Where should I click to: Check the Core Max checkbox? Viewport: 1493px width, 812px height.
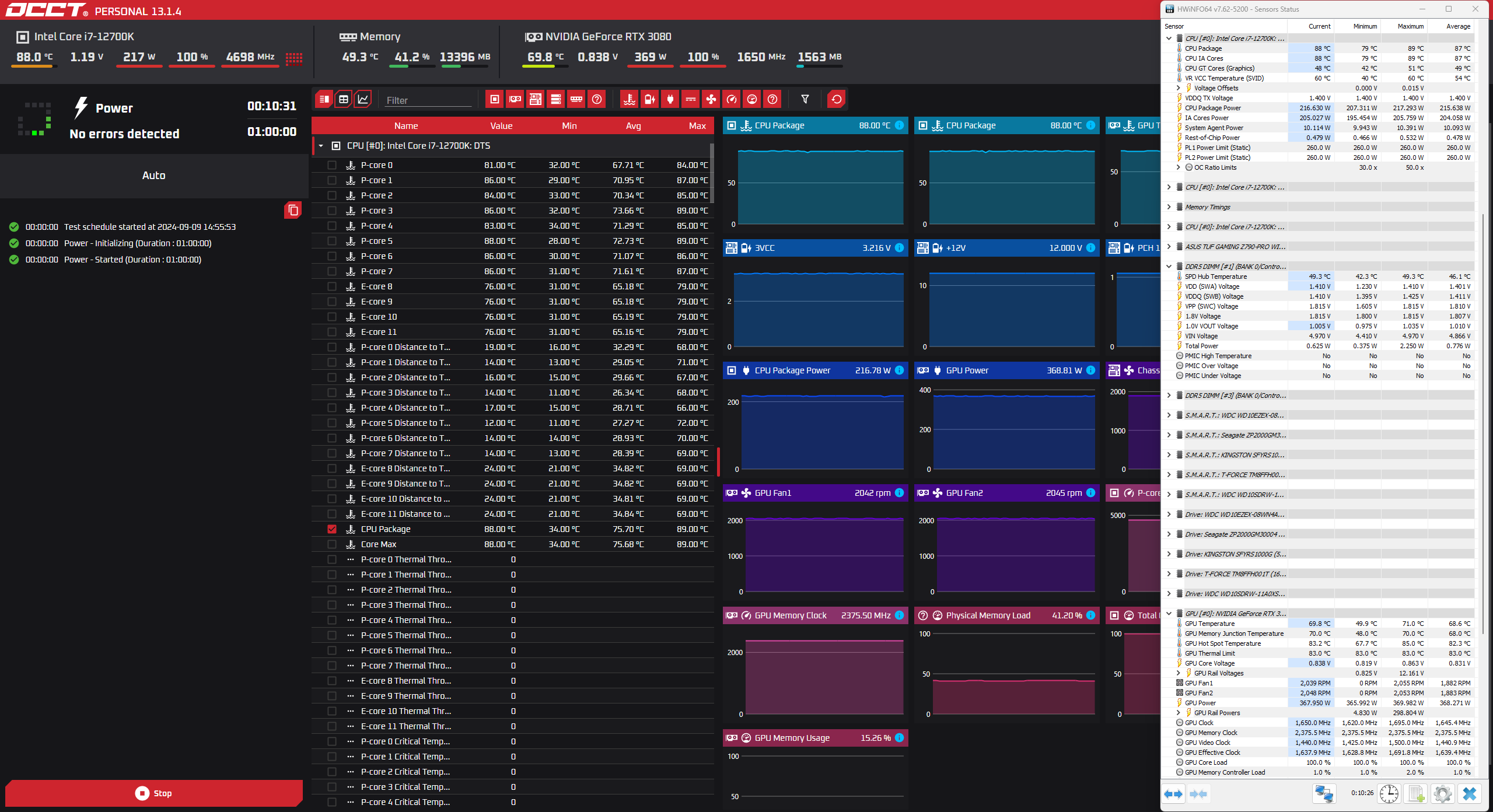[332, 544]
